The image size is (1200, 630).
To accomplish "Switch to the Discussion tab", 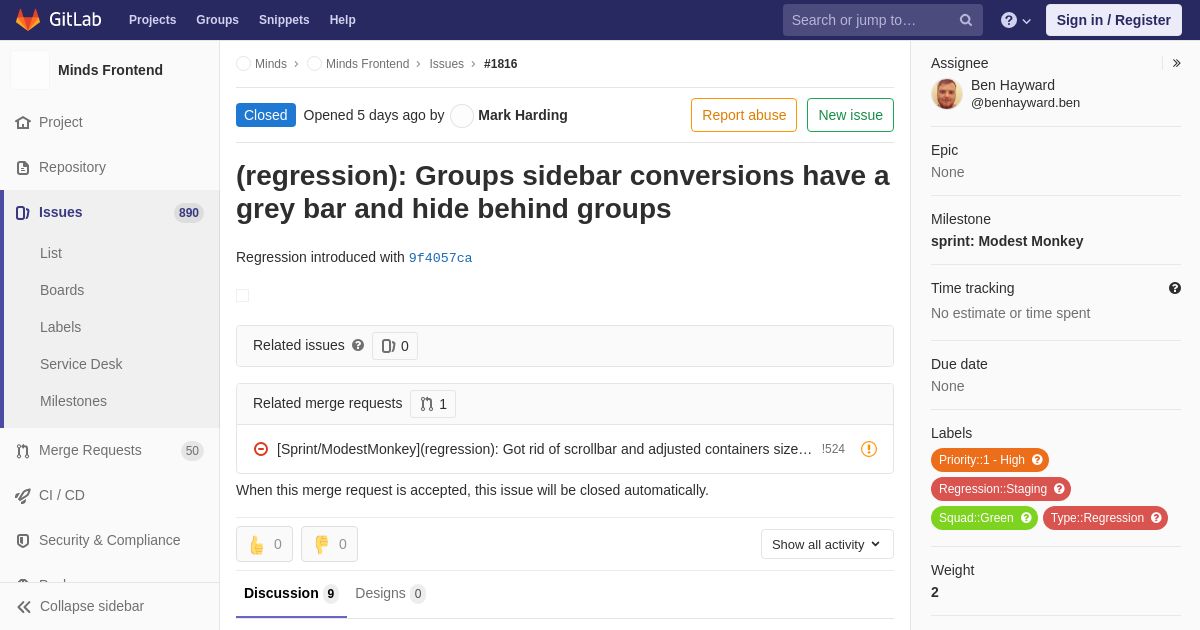I will point(291,593).
